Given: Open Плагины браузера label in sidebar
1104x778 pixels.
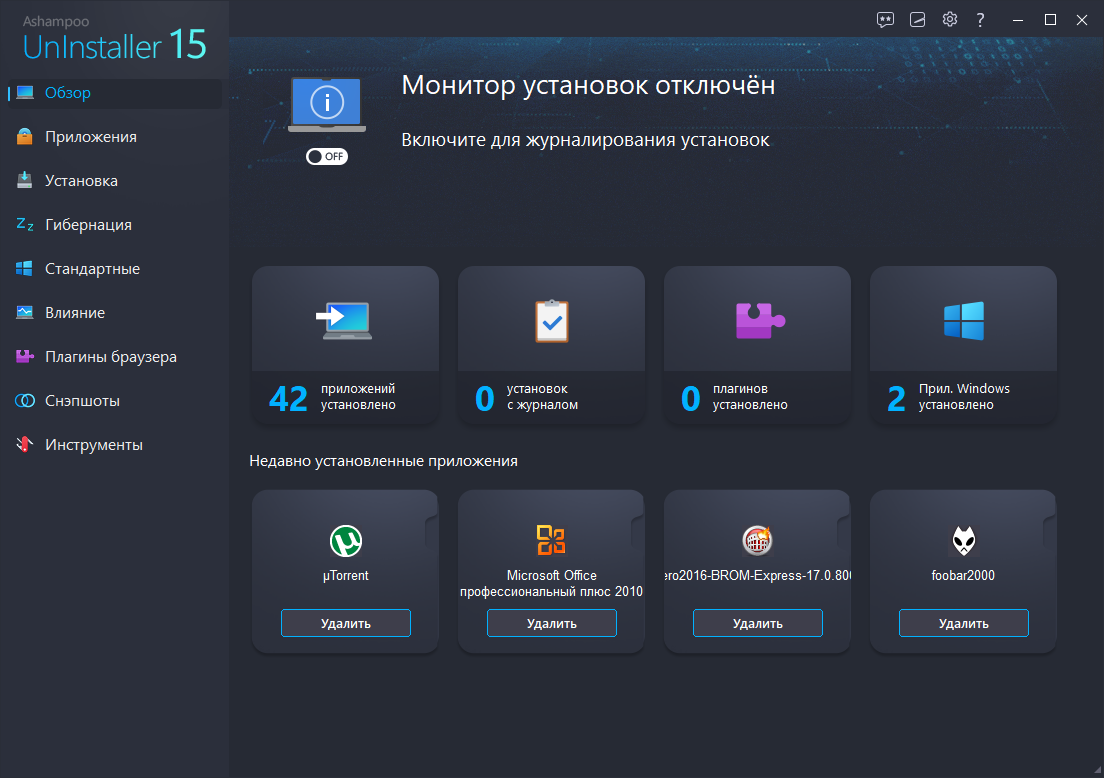Looking at the screenshot, I should coord(111,357).
